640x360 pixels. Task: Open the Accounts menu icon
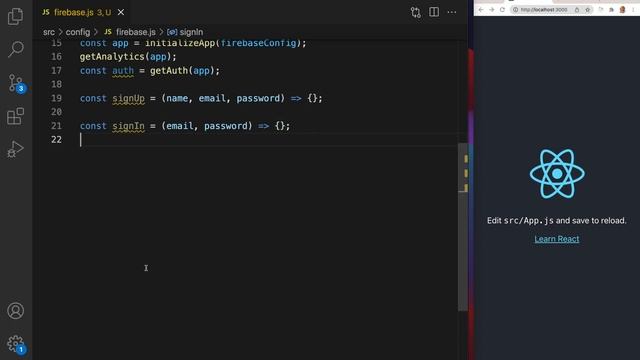[16, 311]
